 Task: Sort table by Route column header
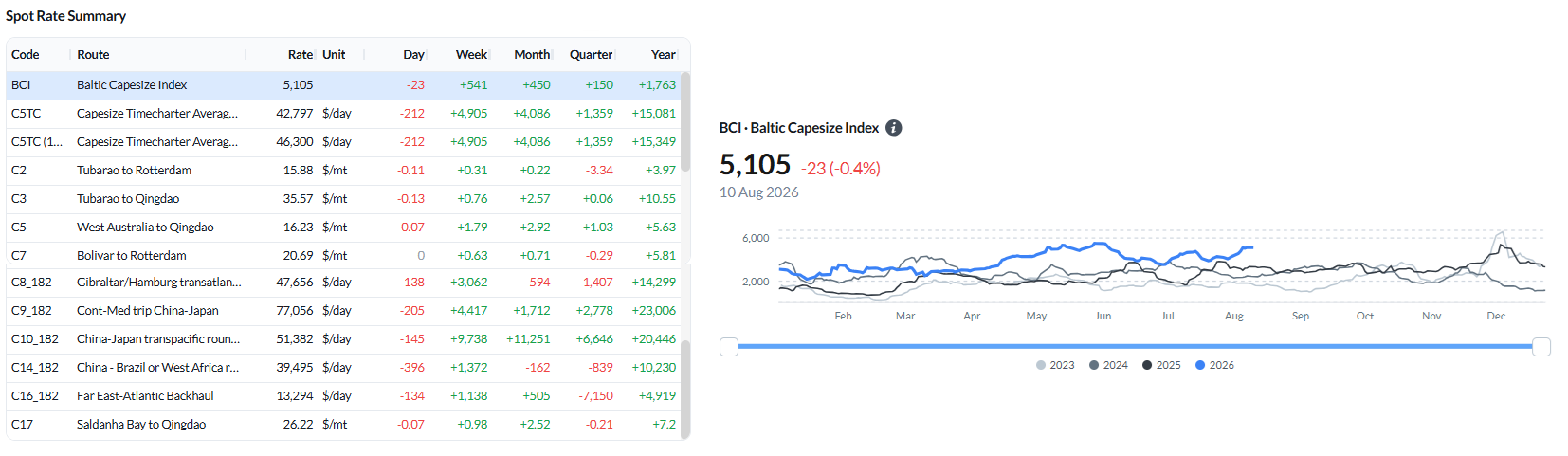tap(93, 55)
